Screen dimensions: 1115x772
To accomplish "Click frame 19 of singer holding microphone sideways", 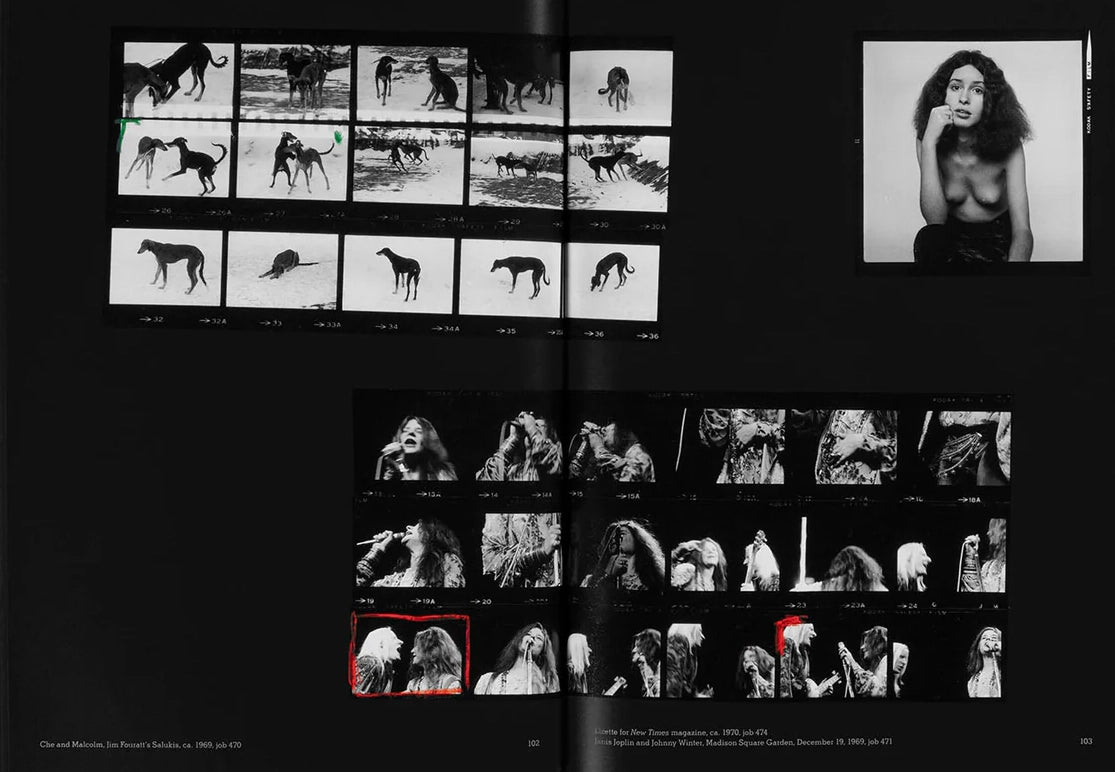I will [410, 552].
